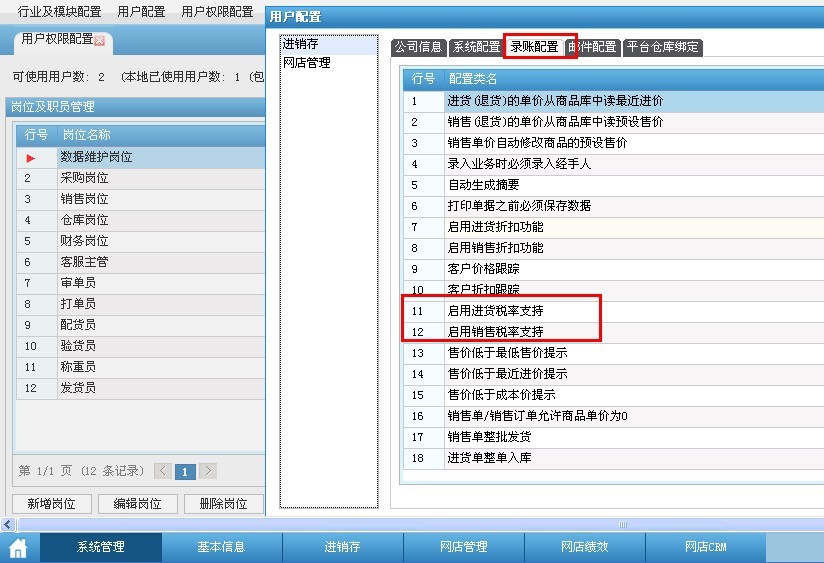
Task: Select the 售价低于成本价提示 row
Action: [614, 396]
